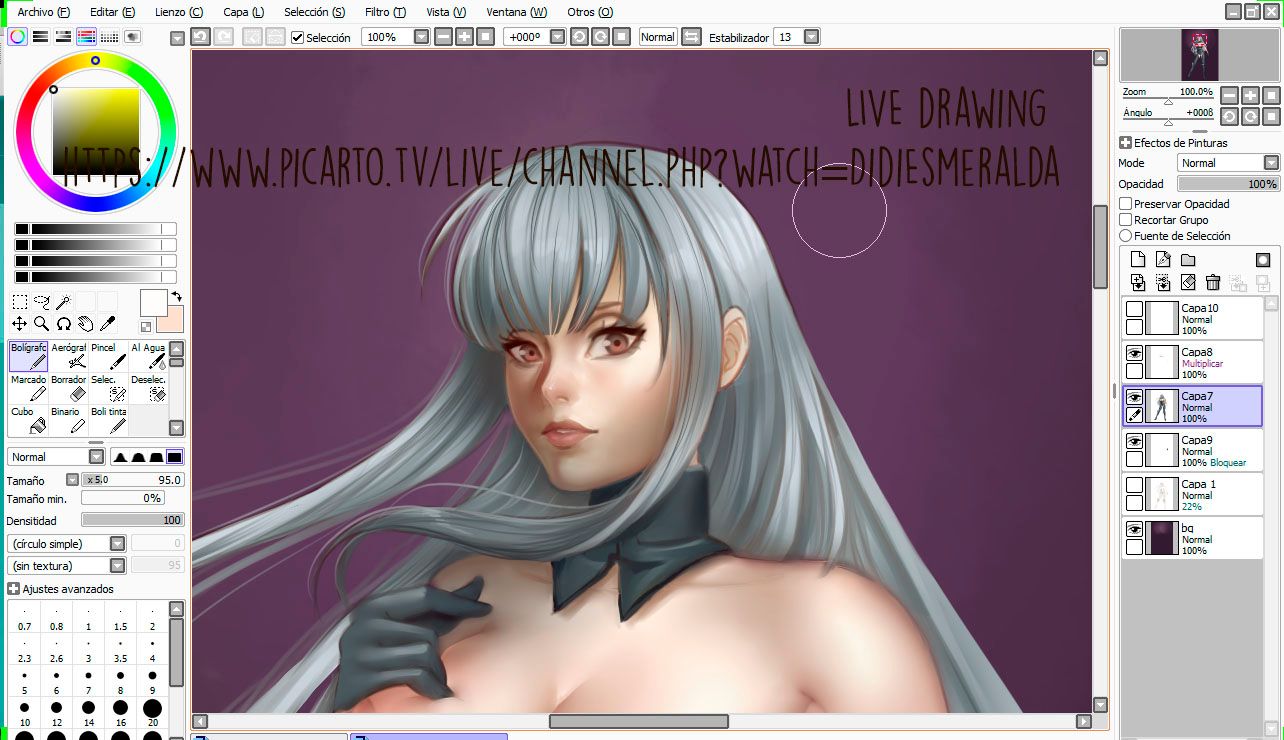Select the Pincel brush tool
The image size is (1284, 740).
tap(108, 355)
